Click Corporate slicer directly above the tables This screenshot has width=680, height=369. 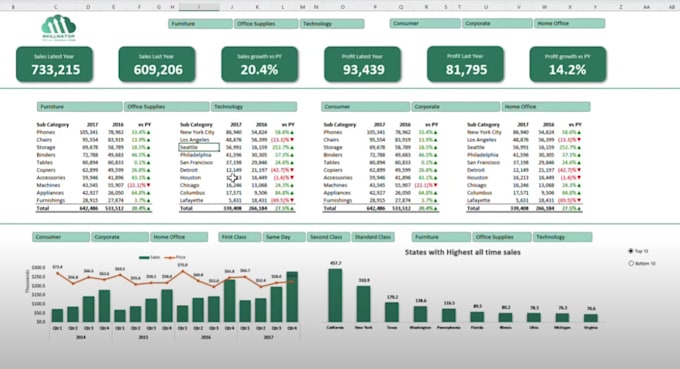click(x=456, y=107)
